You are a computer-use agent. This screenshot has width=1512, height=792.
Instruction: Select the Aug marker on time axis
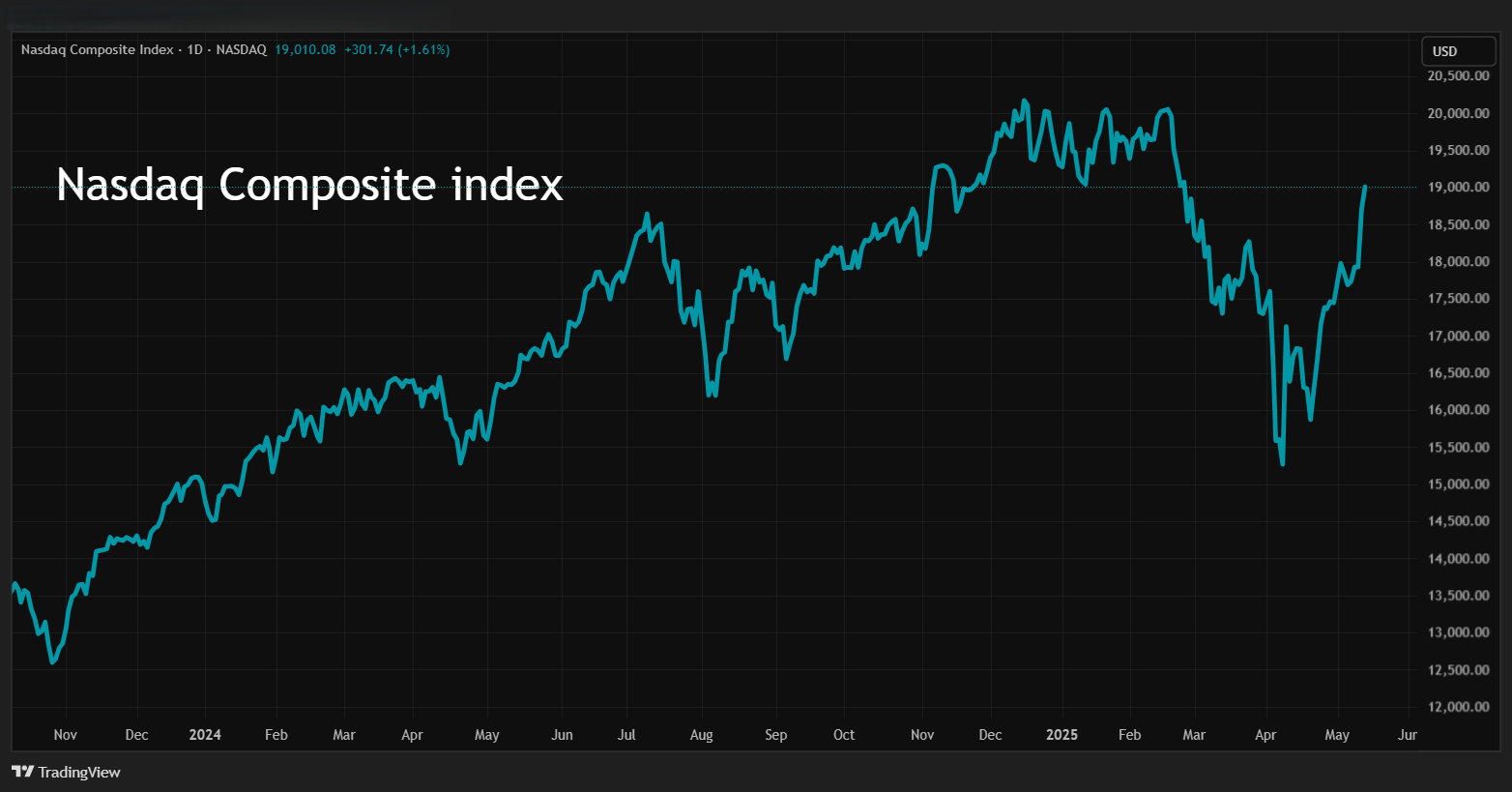click(x=701, y=735)
